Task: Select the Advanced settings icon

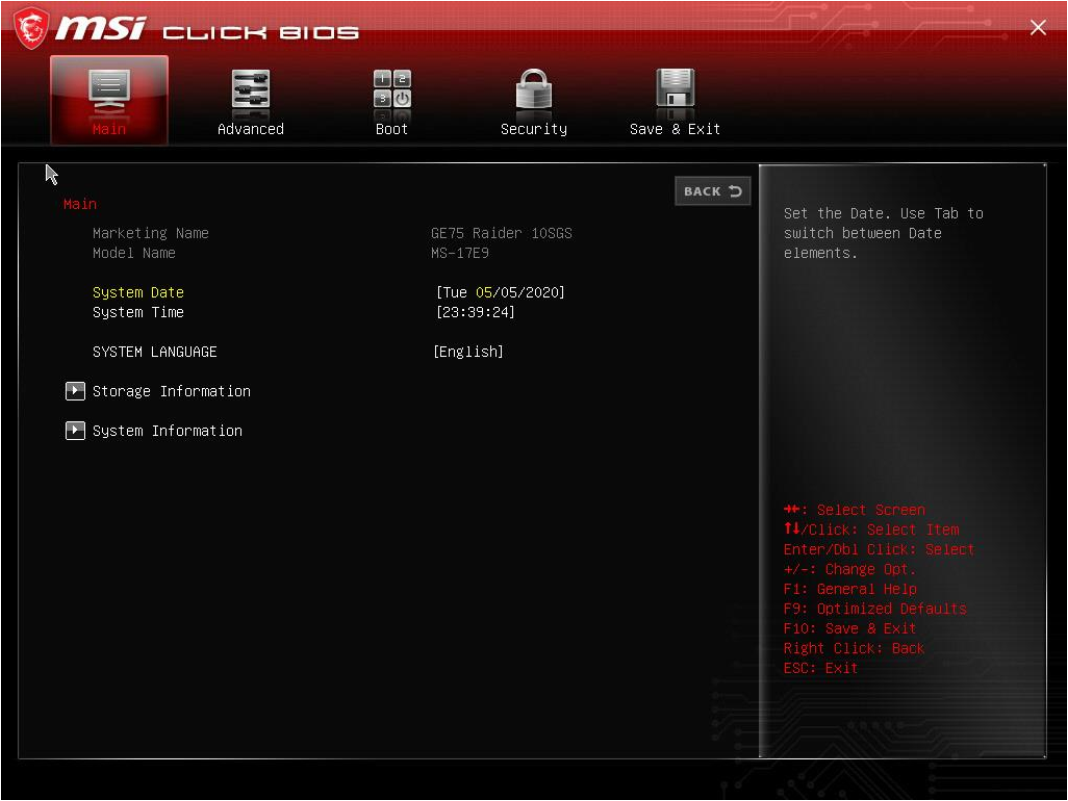Action: click(251, 90)
